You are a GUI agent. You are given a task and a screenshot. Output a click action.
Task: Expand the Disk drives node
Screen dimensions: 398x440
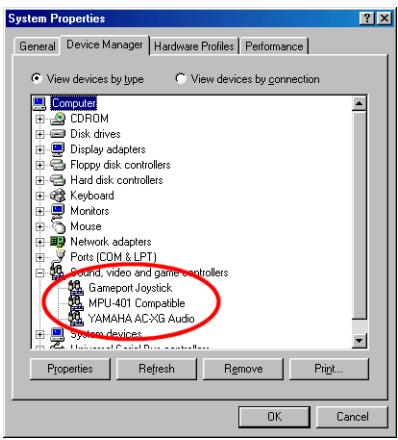pyautogui.click(x=40, y=134)
